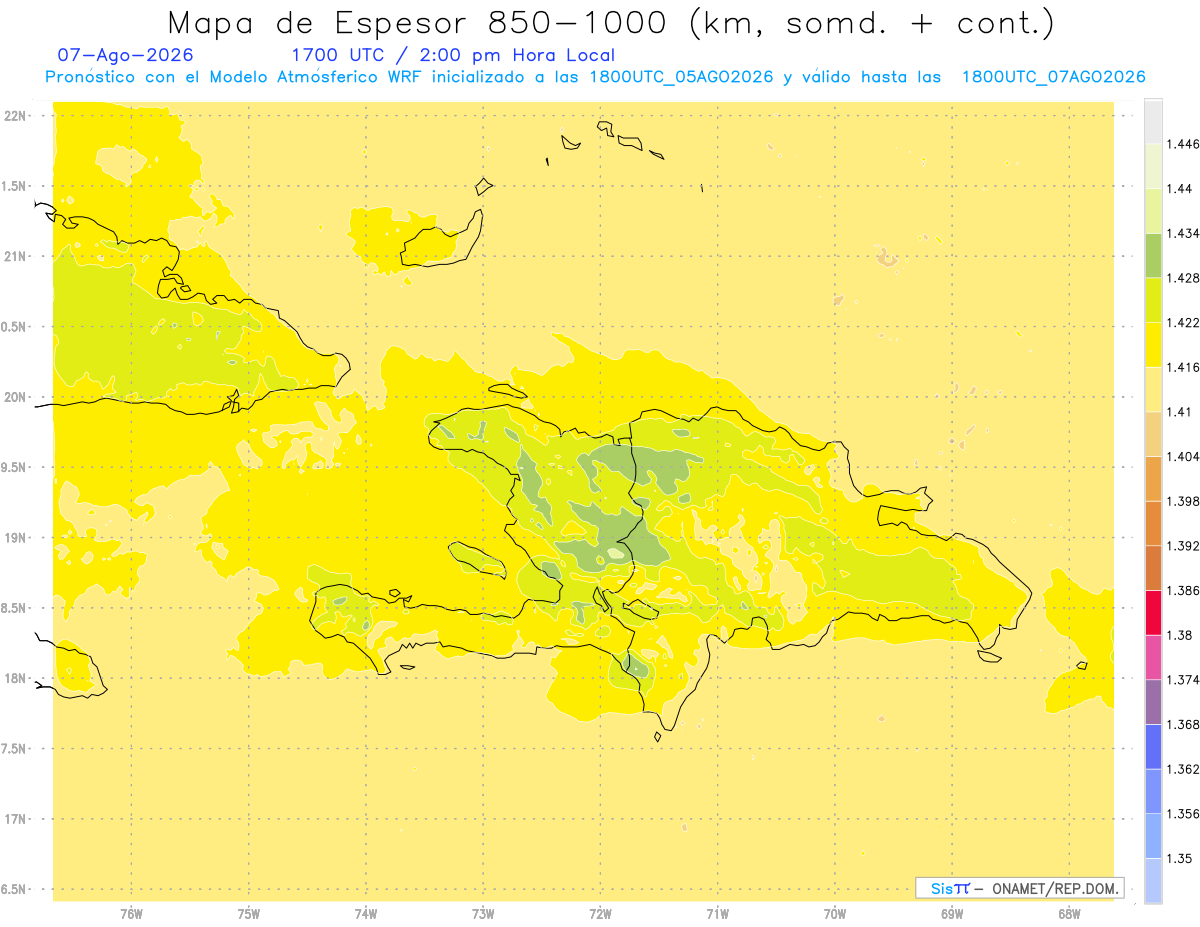Image resolution: width=1200 pixels, height=927 pixels.
Task: Click the '72W' longitude label
Action: (600, 914)
